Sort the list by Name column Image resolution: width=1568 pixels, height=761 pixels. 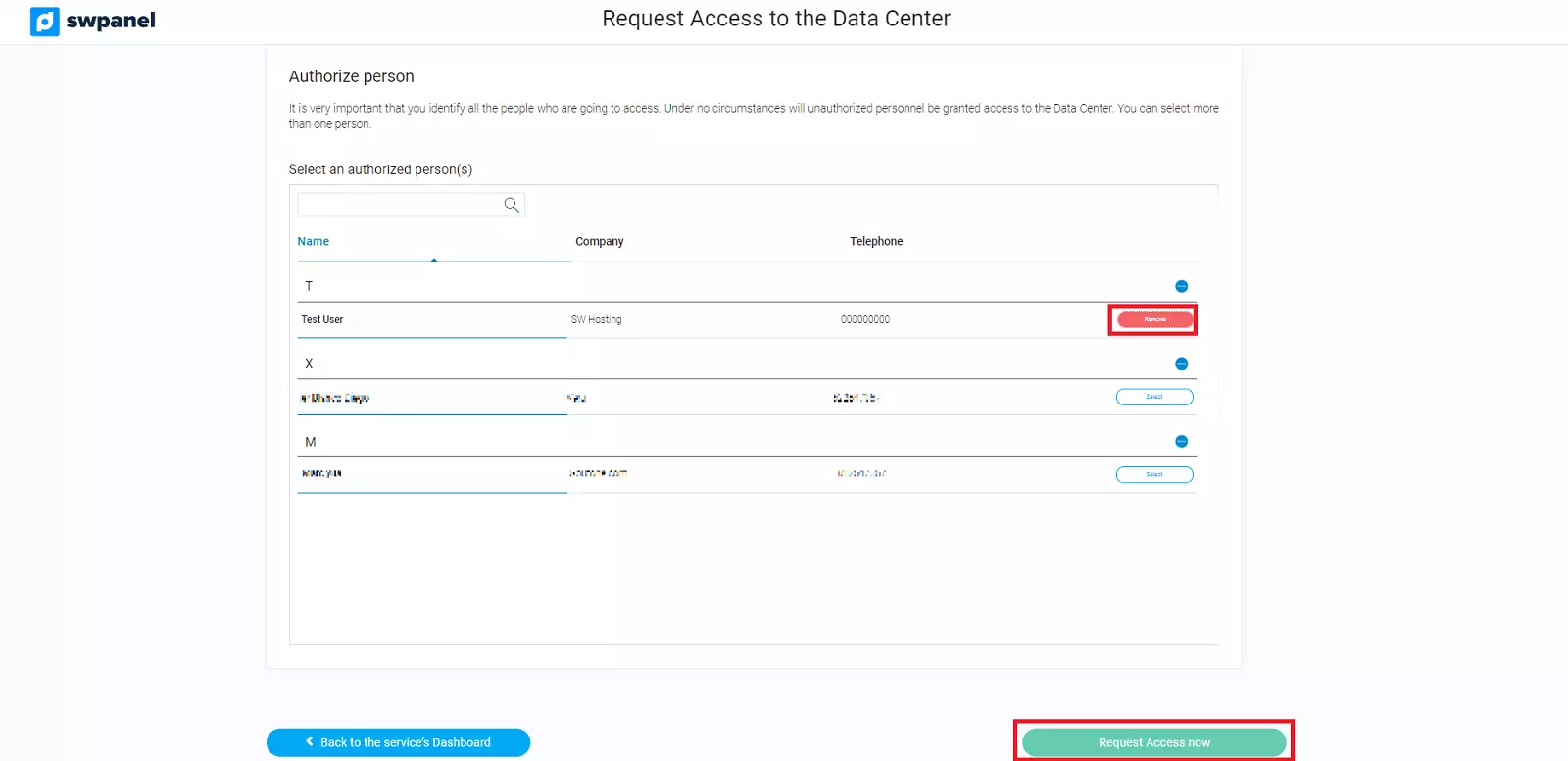(x=314, y=241)
